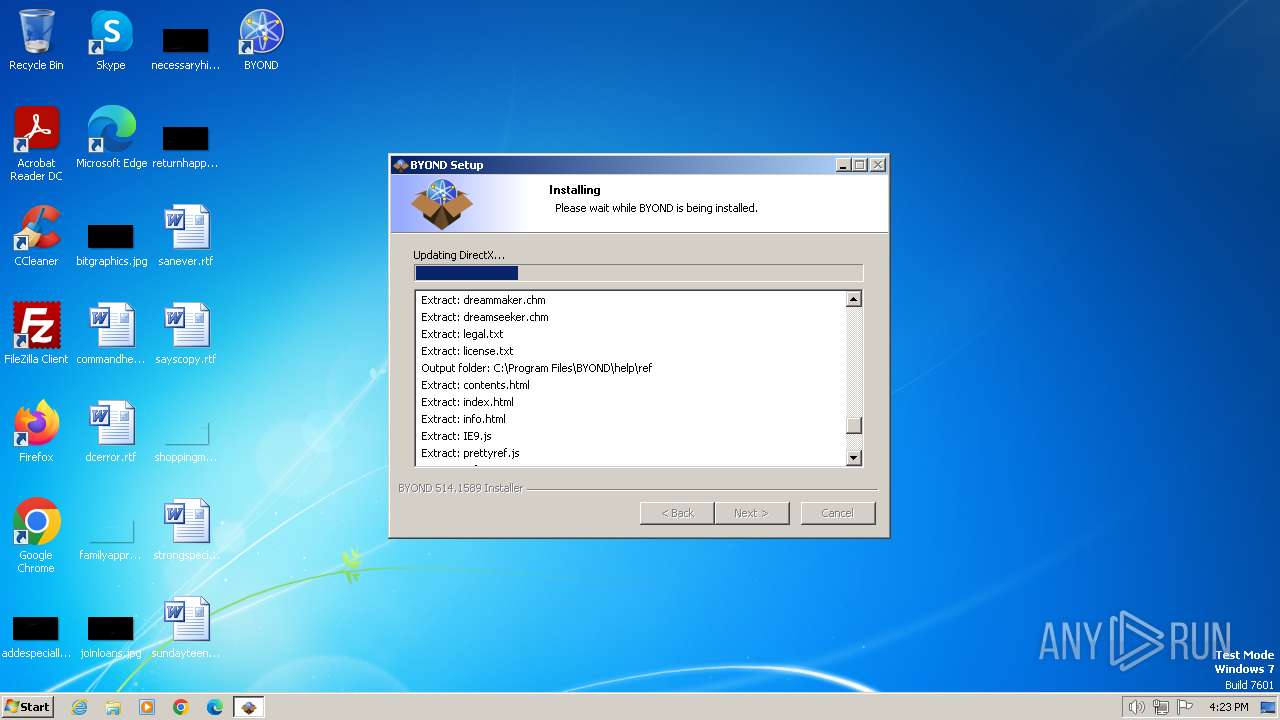Select the 'Extract: index.html' log line
The image size is (1280, 720).
467,402
